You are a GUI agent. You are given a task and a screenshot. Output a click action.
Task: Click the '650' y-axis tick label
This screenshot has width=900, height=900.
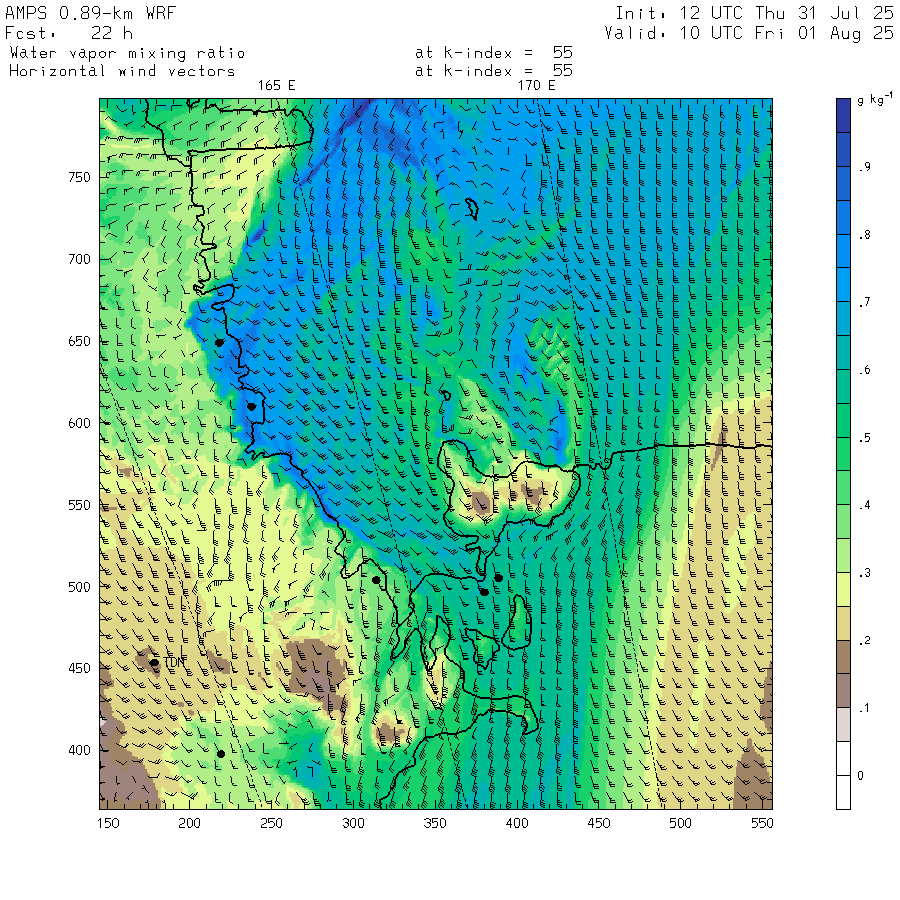coord(79,342)
